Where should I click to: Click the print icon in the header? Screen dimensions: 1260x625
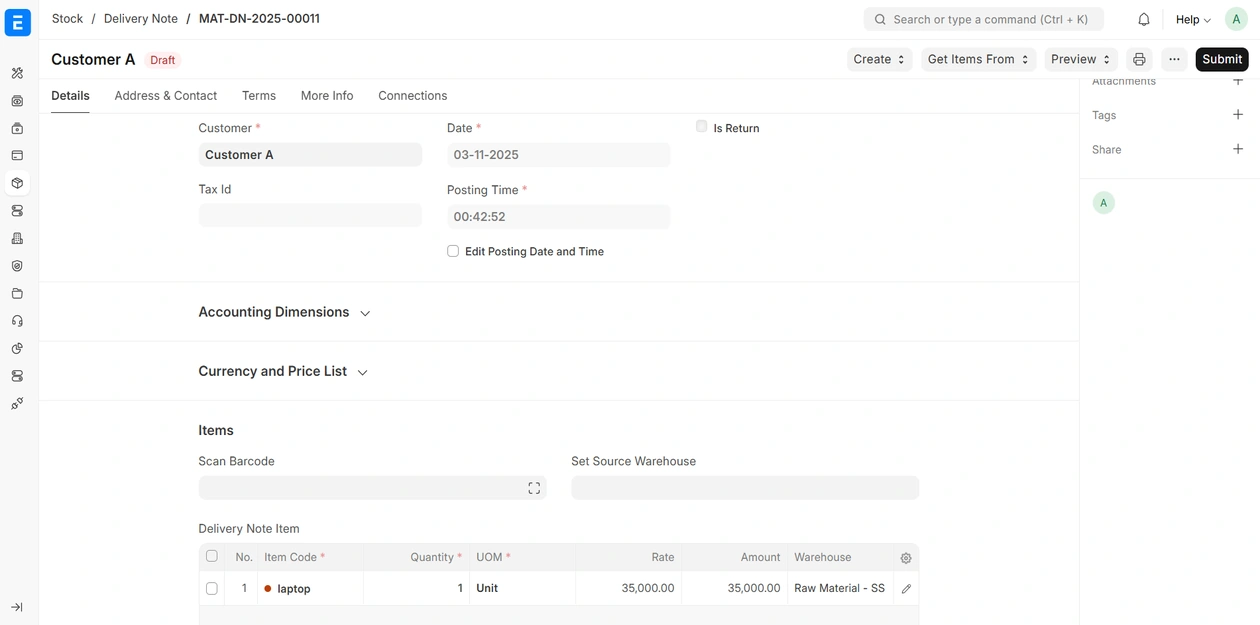[1139, 59]
